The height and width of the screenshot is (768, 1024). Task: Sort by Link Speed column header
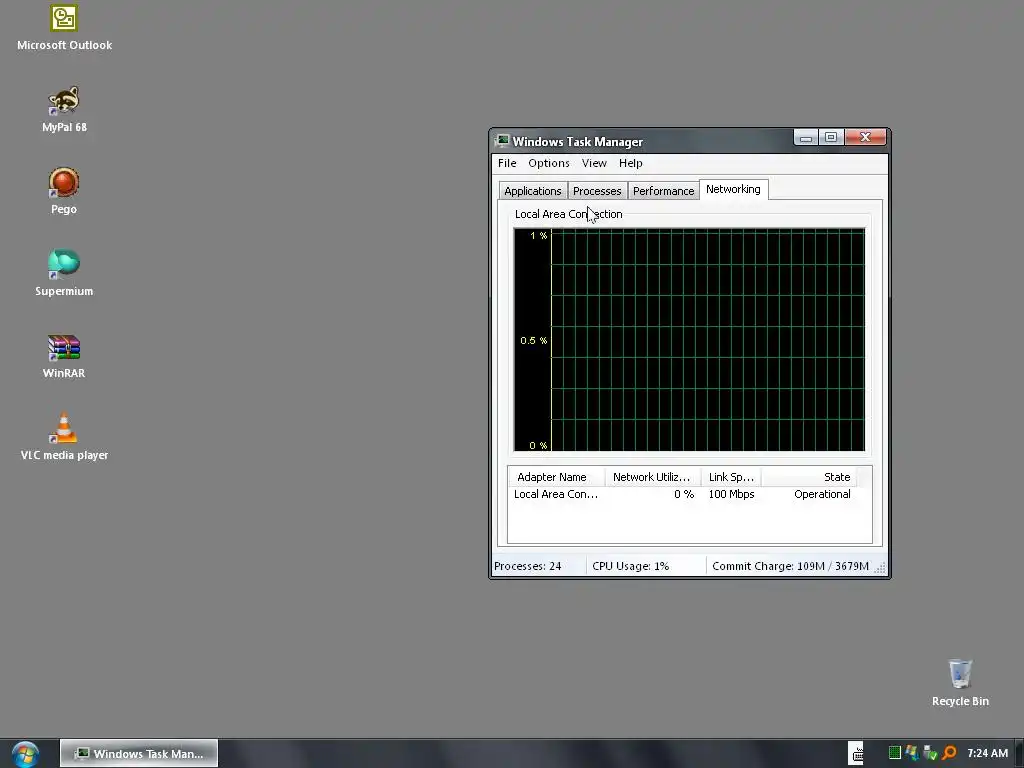(x=731, y=477)
